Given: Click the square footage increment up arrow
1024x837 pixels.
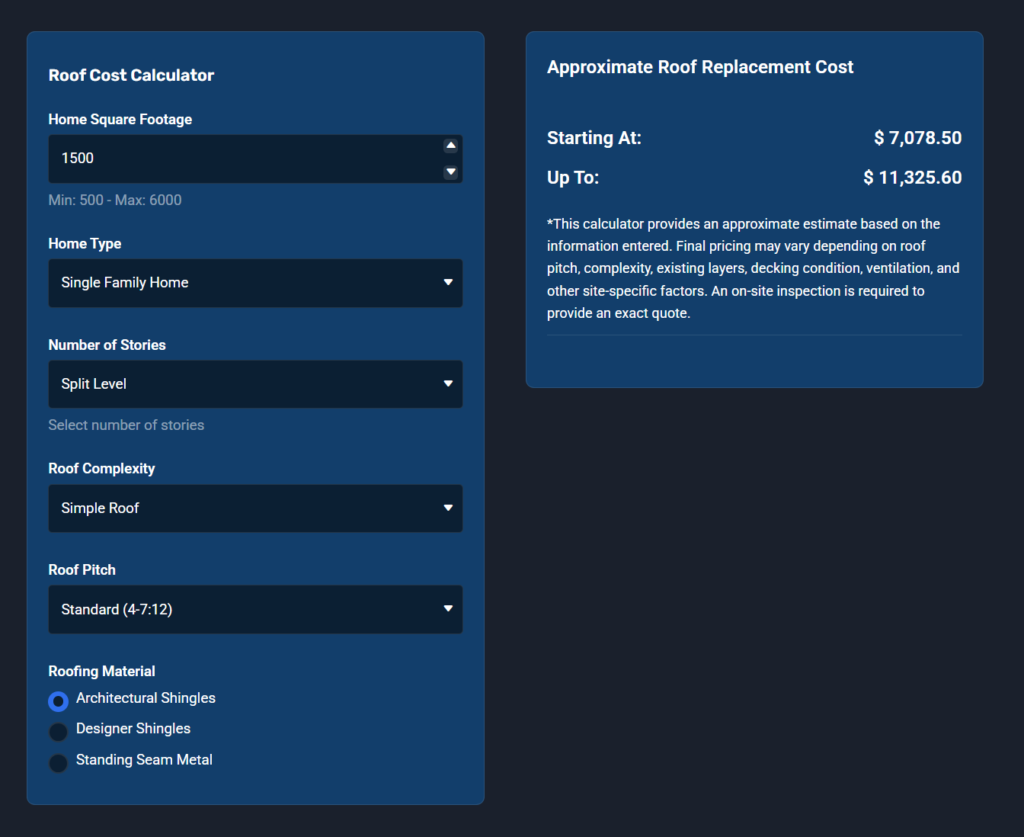Looking at the screenshot, I should point(451,146).
